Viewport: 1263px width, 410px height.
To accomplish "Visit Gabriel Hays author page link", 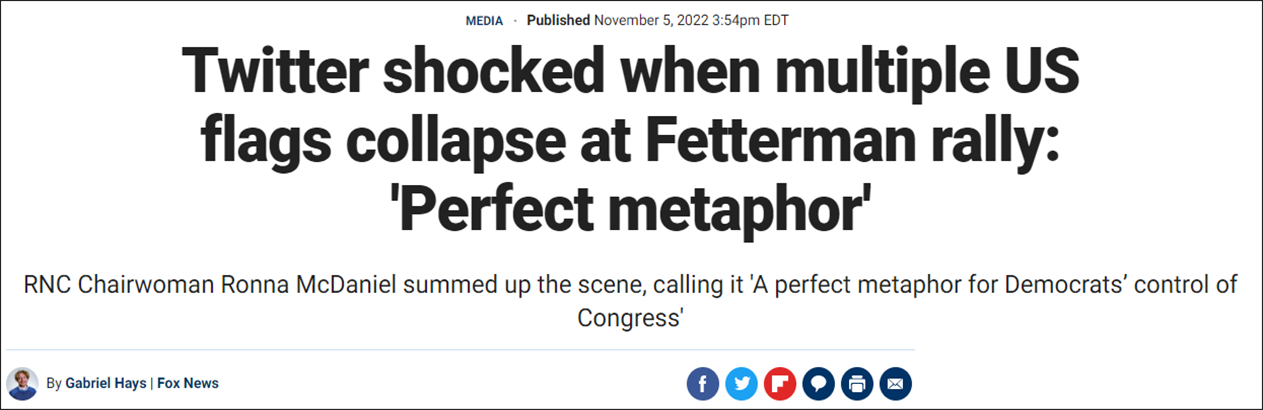I will [105, 383].
